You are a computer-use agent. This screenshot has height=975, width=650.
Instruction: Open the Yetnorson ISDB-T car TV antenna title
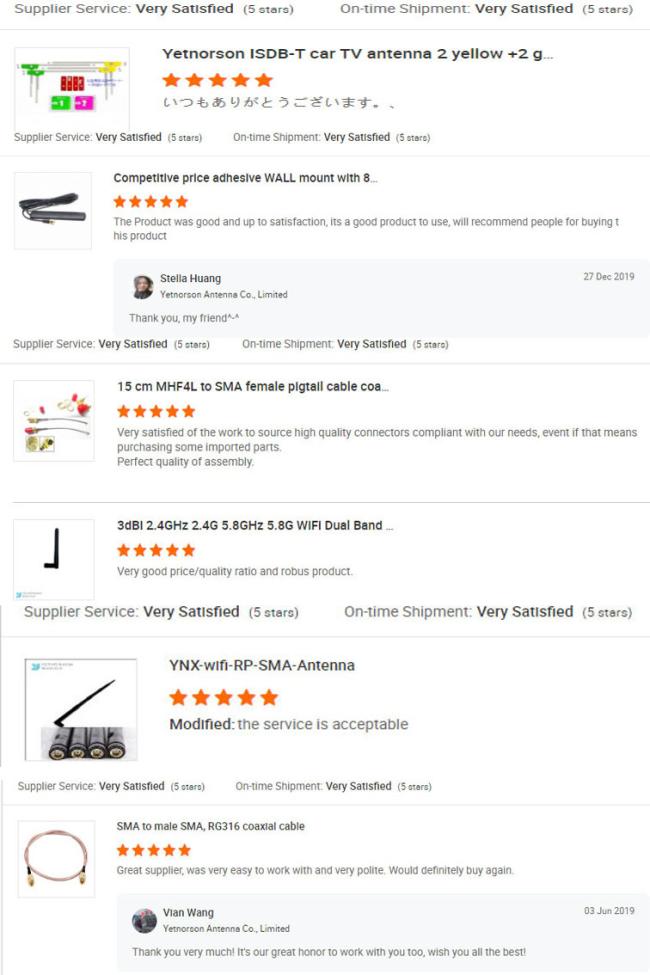pyautogui.click(x=358, y=54)
